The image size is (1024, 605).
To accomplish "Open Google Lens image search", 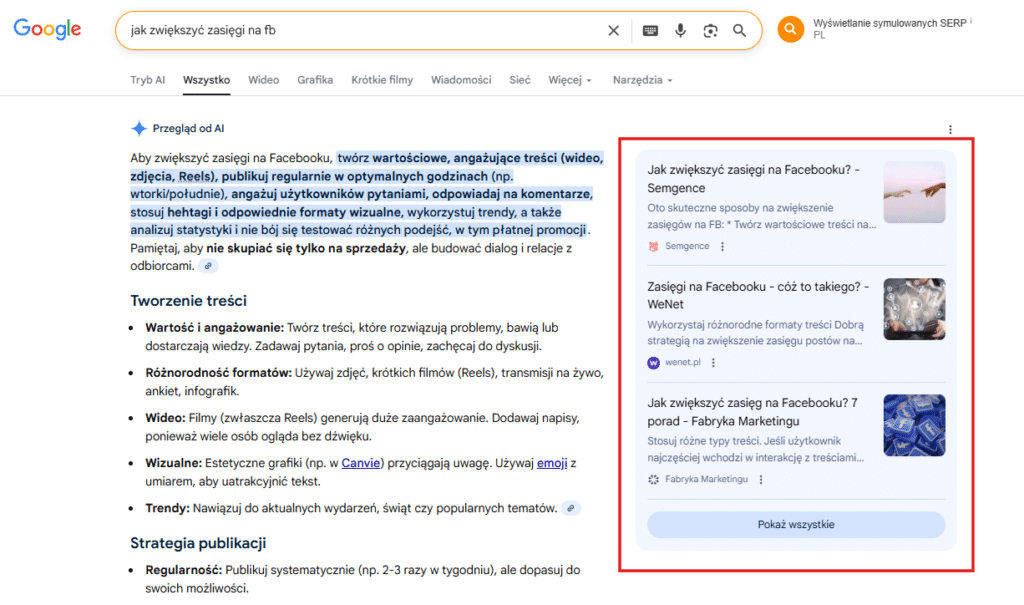I will pos(710,30).
